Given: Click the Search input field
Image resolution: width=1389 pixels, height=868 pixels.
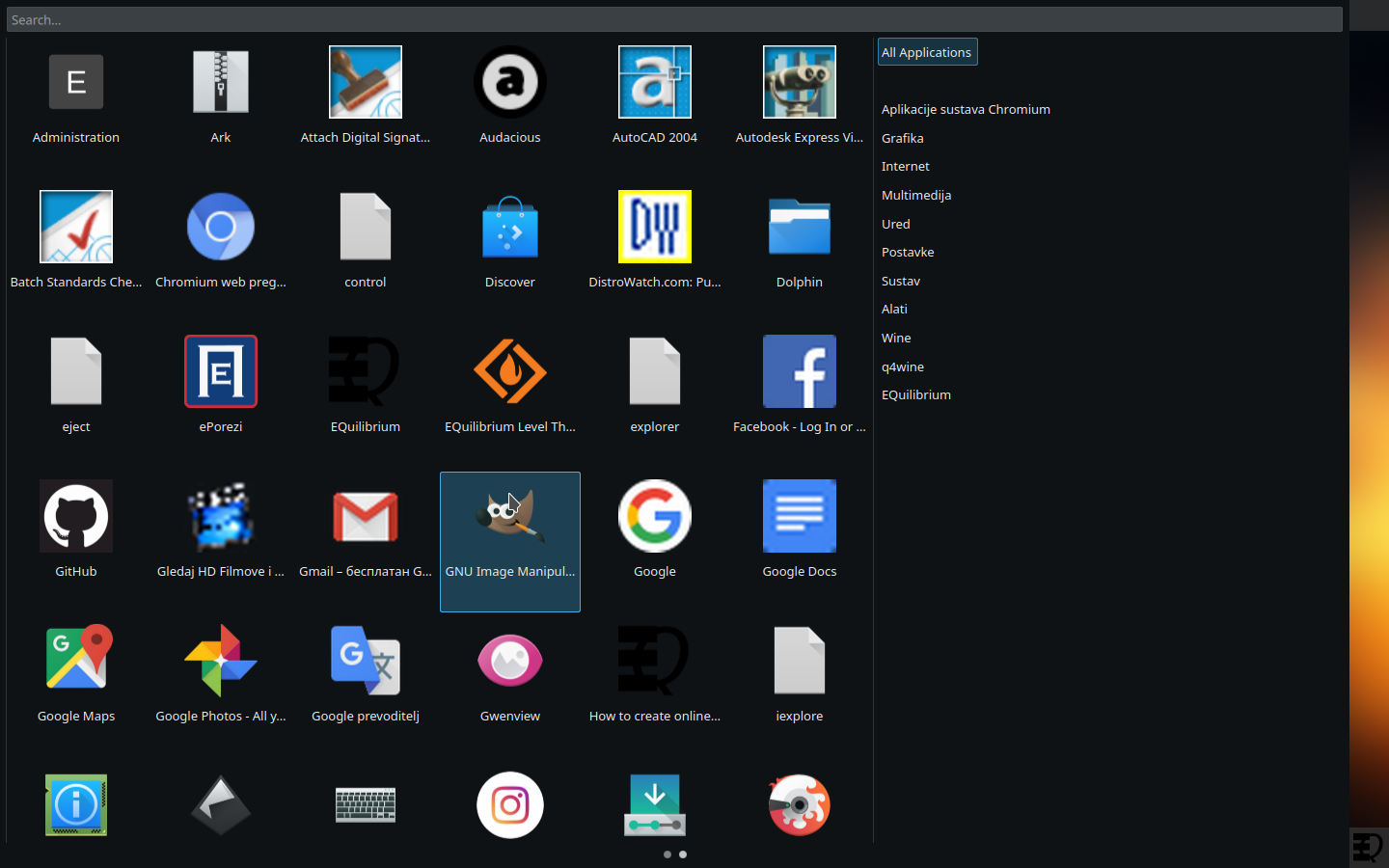Looking at the screenshot, I should 674,19.
